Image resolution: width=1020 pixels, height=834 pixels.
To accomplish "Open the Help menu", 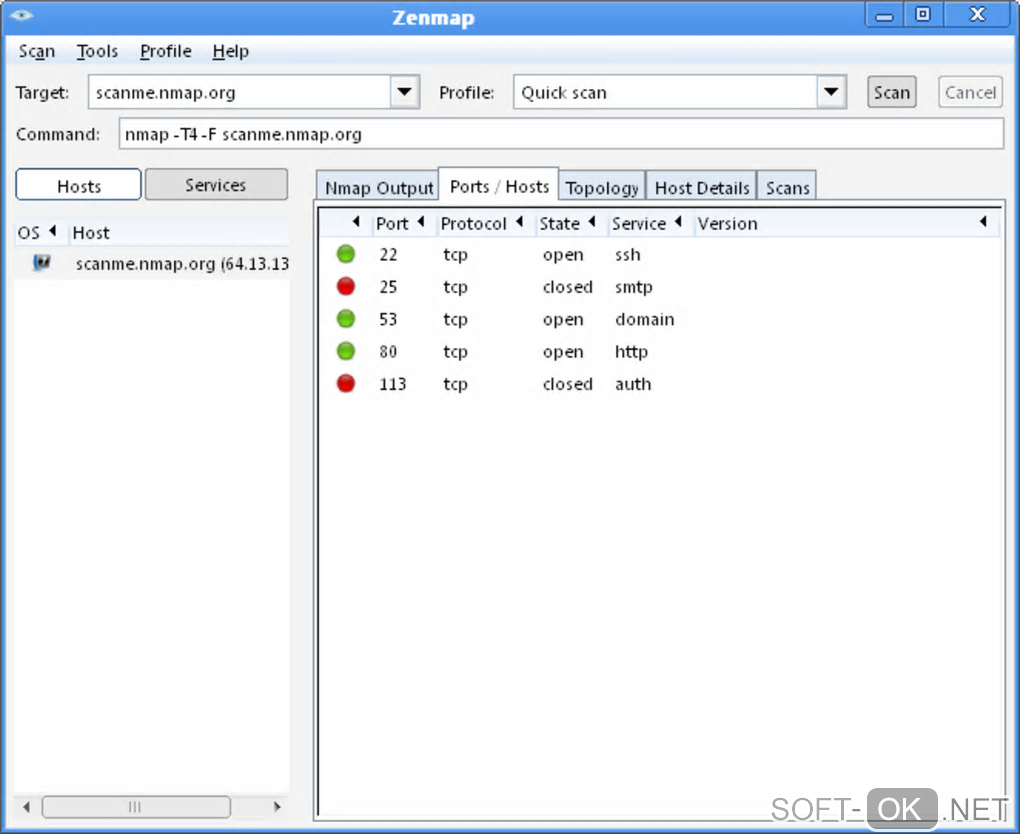I will click(230, 51).
